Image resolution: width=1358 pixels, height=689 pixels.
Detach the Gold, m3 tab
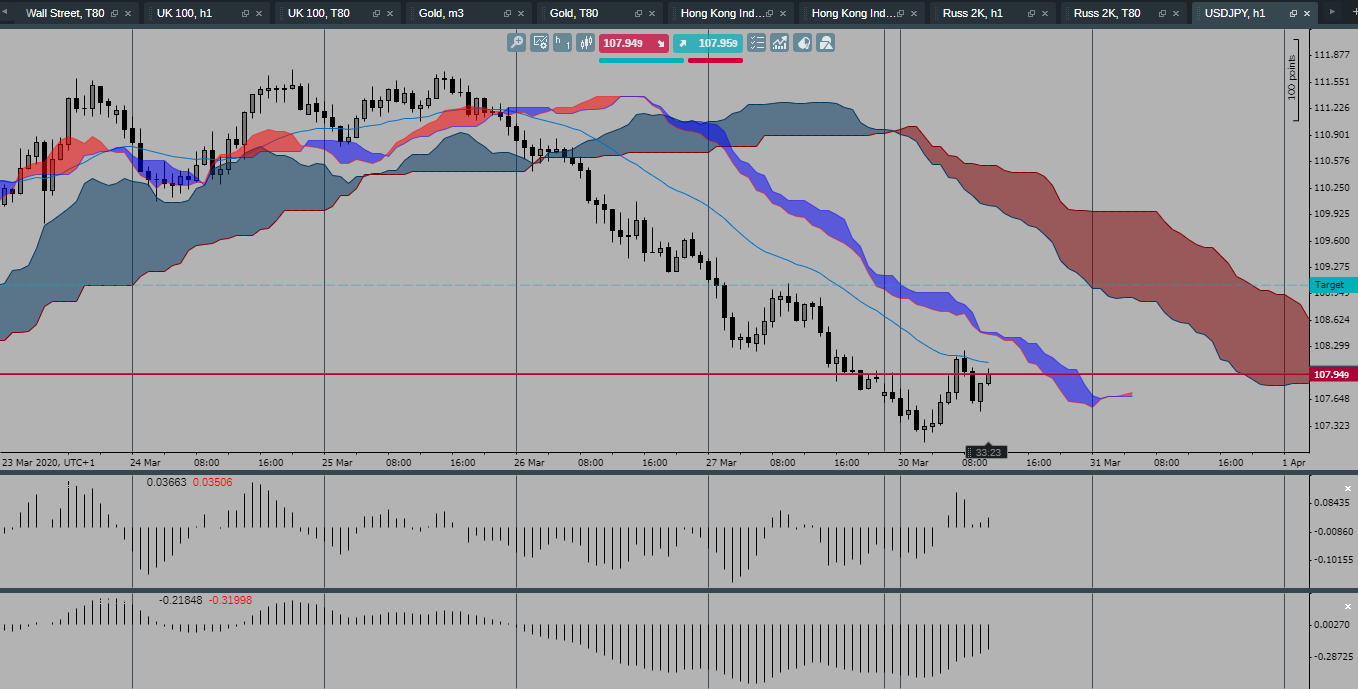point(508,14)
